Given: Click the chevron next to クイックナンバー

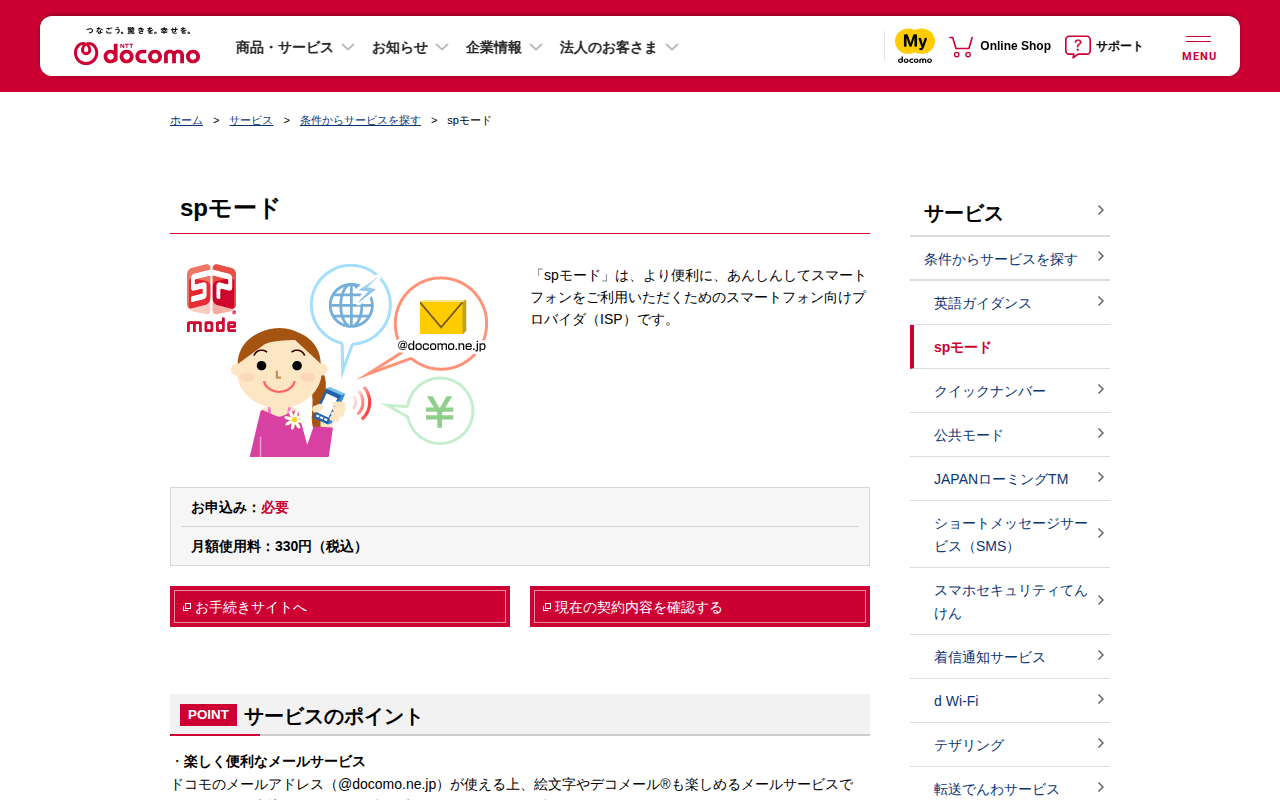Looking at the screenshot, I should click(1100, 389).
